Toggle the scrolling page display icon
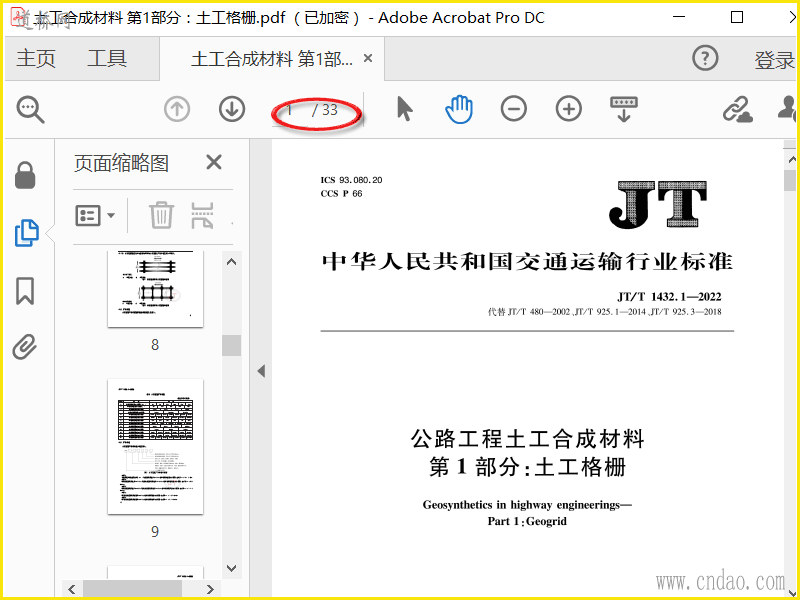Viewport: 800px width, 600px height. [623, 109]
